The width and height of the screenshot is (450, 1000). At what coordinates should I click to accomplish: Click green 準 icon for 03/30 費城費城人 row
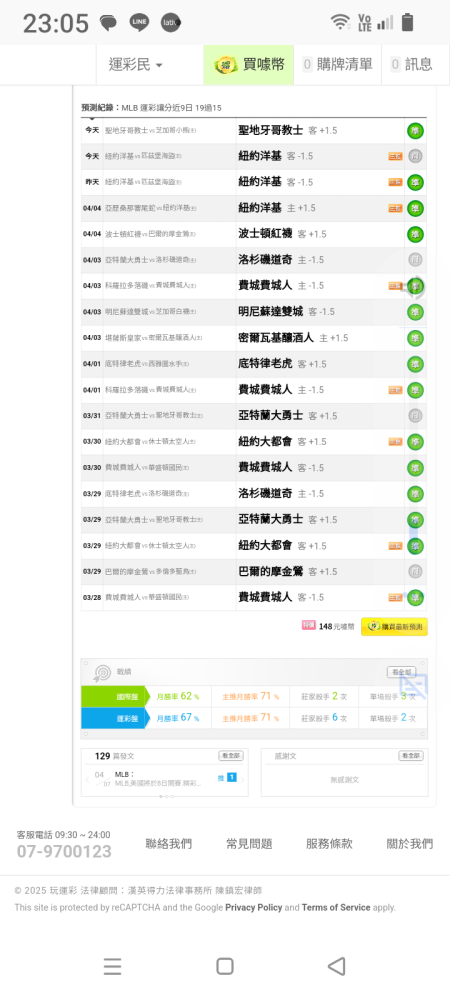[416, 468]
